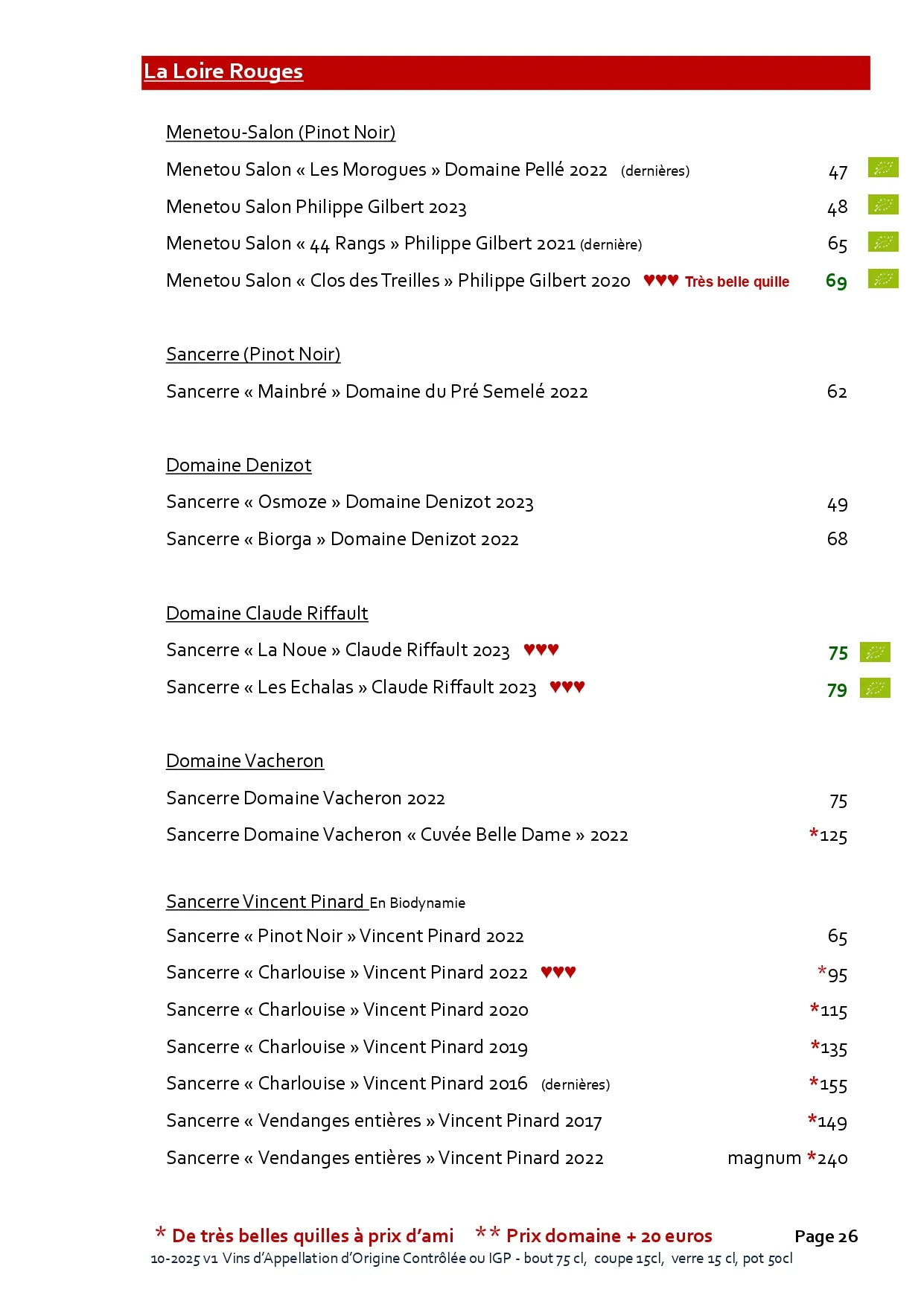The image size is (924, 1307).
Task: Click the red hearts after Clos des Treilles 2020
Action: tap(660, 281)
